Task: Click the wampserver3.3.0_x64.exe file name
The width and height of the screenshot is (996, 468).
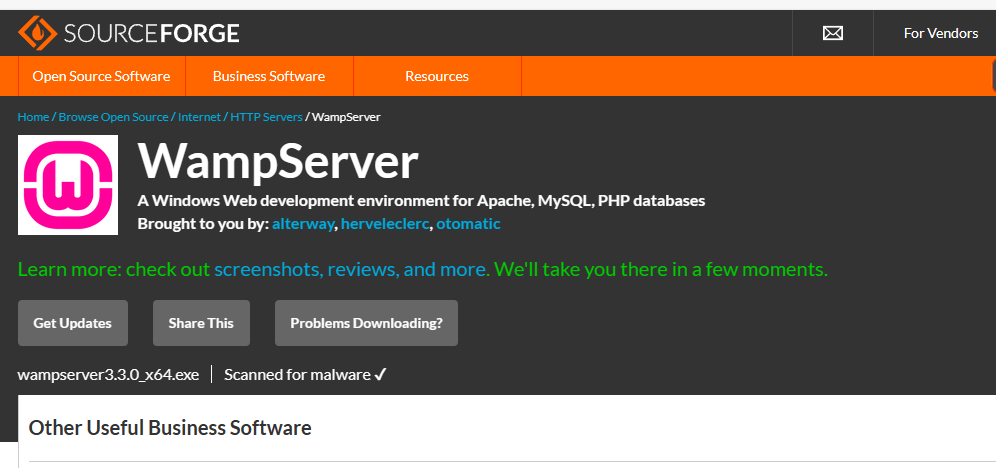Action: [108, 375]
